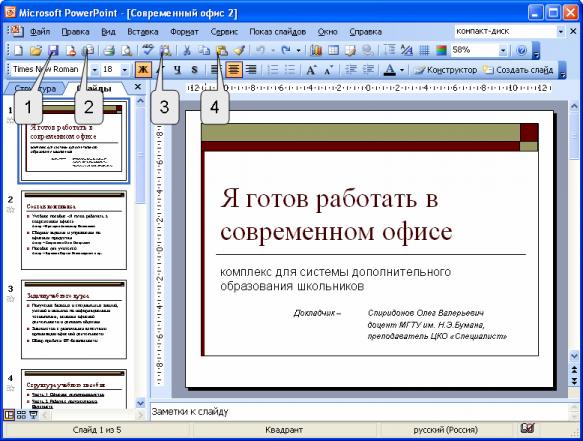Undo the last action
This screenshot has width=583, height=441.
click(260, 50)
